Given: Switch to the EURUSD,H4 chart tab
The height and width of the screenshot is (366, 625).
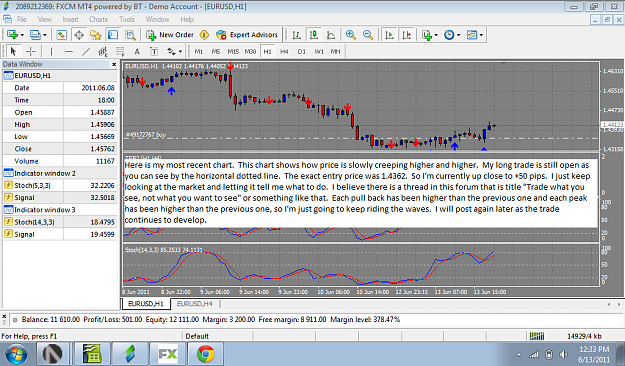Looking at the screenshot, I should click(195, 304).
